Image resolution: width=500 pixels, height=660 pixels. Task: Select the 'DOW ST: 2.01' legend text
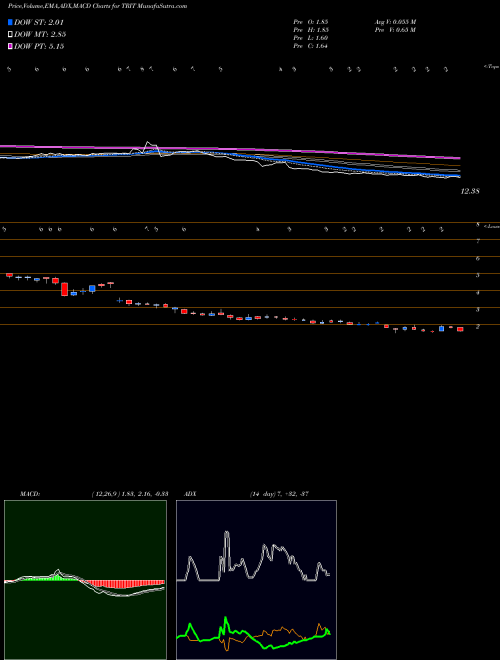[39, 22]
